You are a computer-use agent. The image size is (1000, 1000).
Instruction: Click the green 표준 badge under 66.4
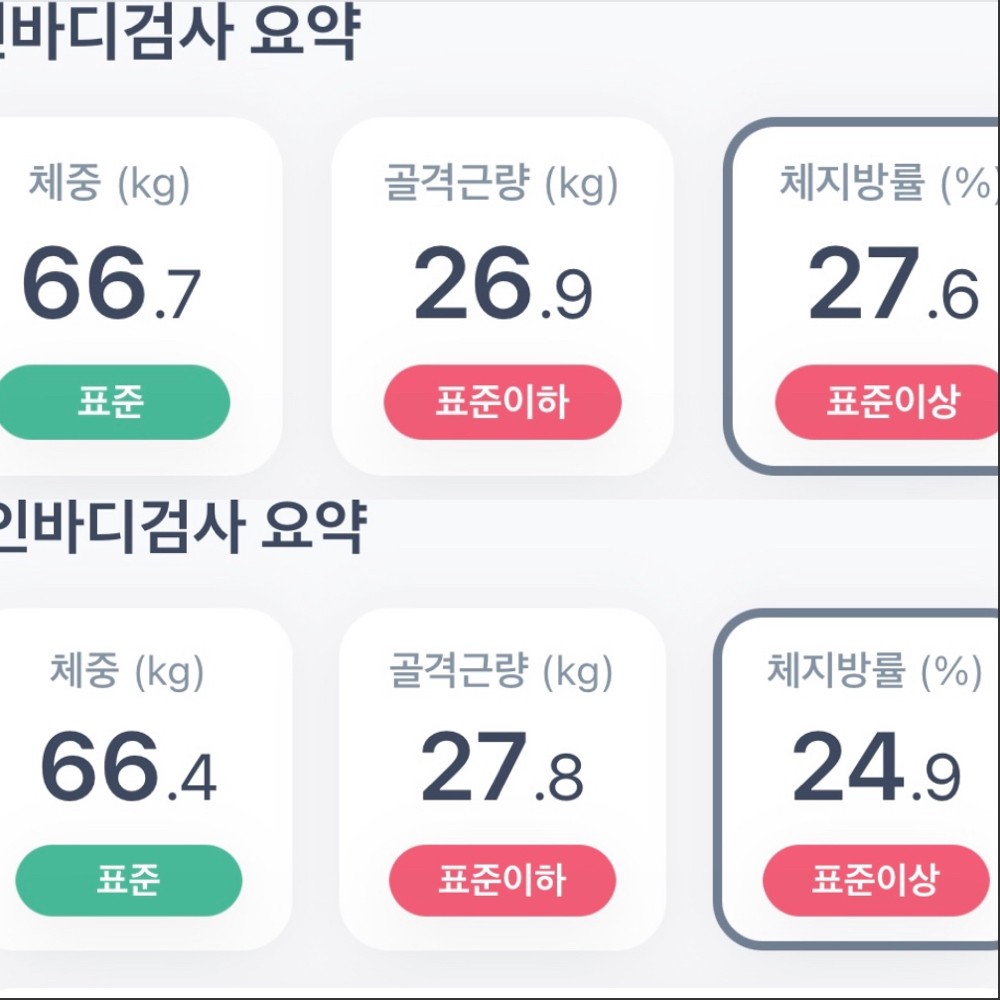pyautogui.click(x=129, y=881)
